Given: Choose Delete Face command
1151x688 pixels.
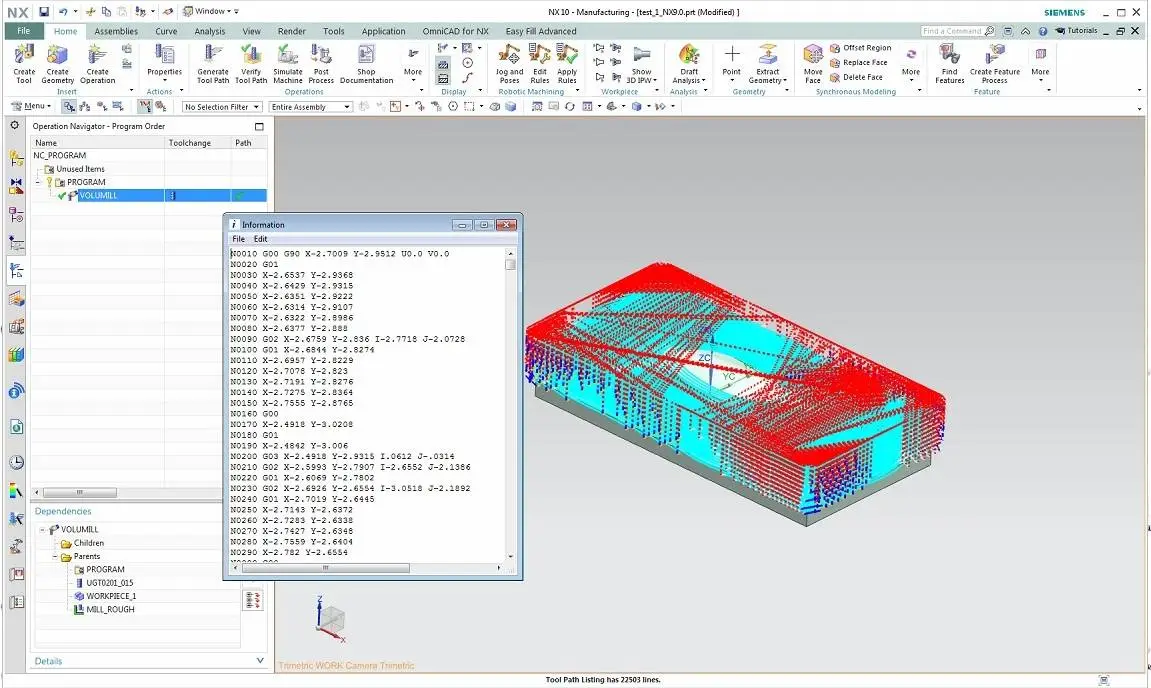Looking at the screenshot, I should pos(857,77).
